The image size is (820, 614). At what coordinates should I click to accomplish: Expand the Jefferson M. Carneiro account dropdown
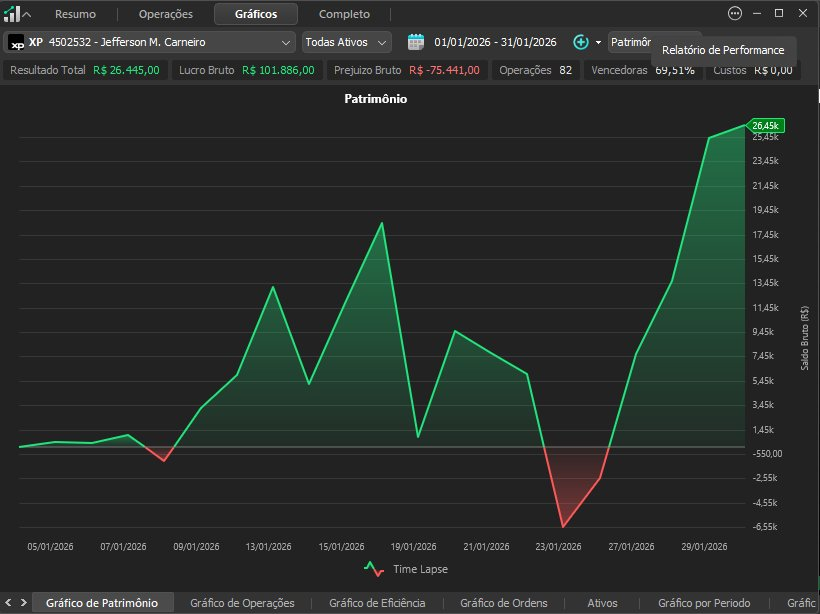150,42
